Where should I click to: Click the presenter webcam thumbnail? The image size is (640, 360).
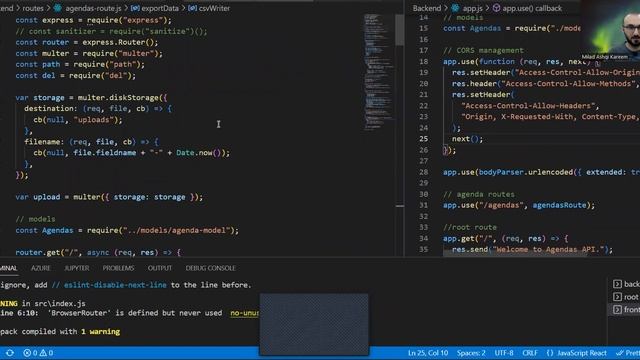click(610, 31)
